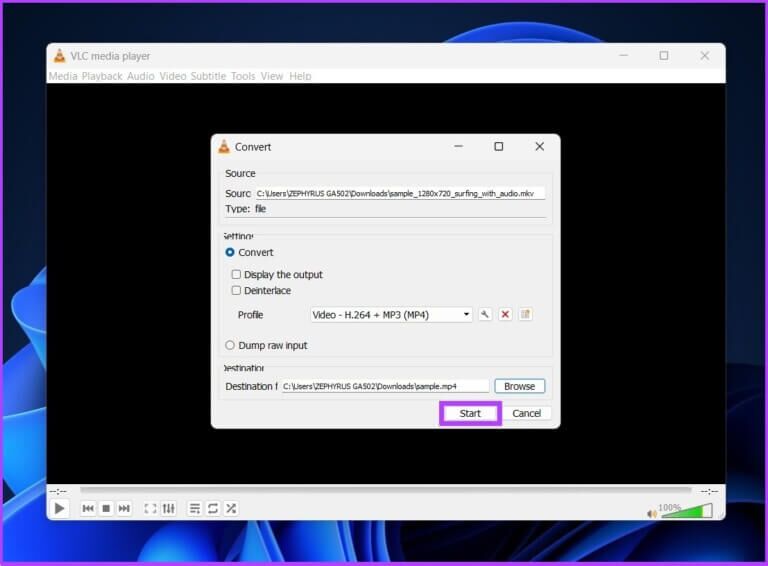Click the elapsed time label at left
The width and height of the screenshot is (768, 566).
[58, 491]
